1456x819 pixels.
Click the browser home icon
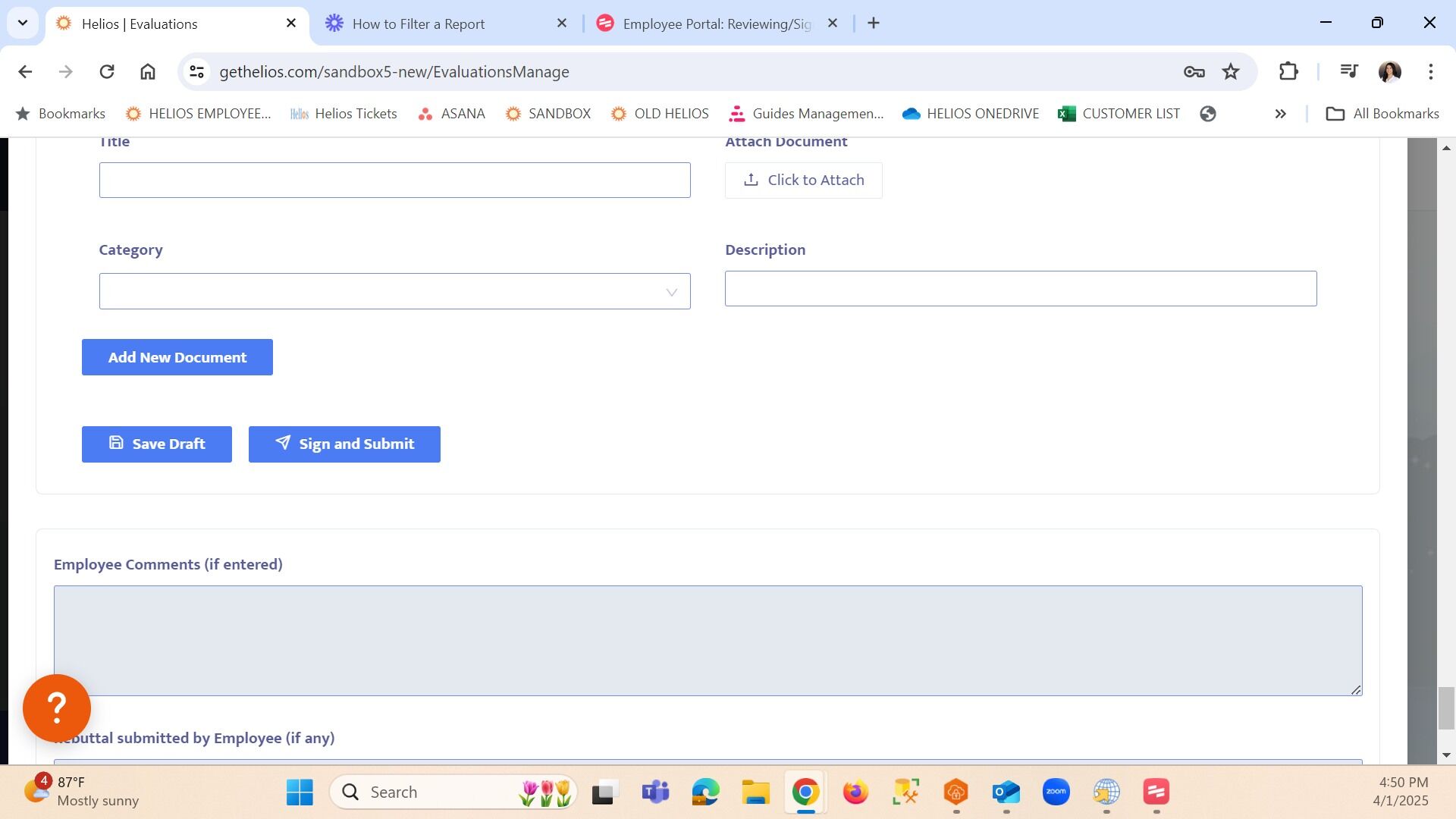148,71
